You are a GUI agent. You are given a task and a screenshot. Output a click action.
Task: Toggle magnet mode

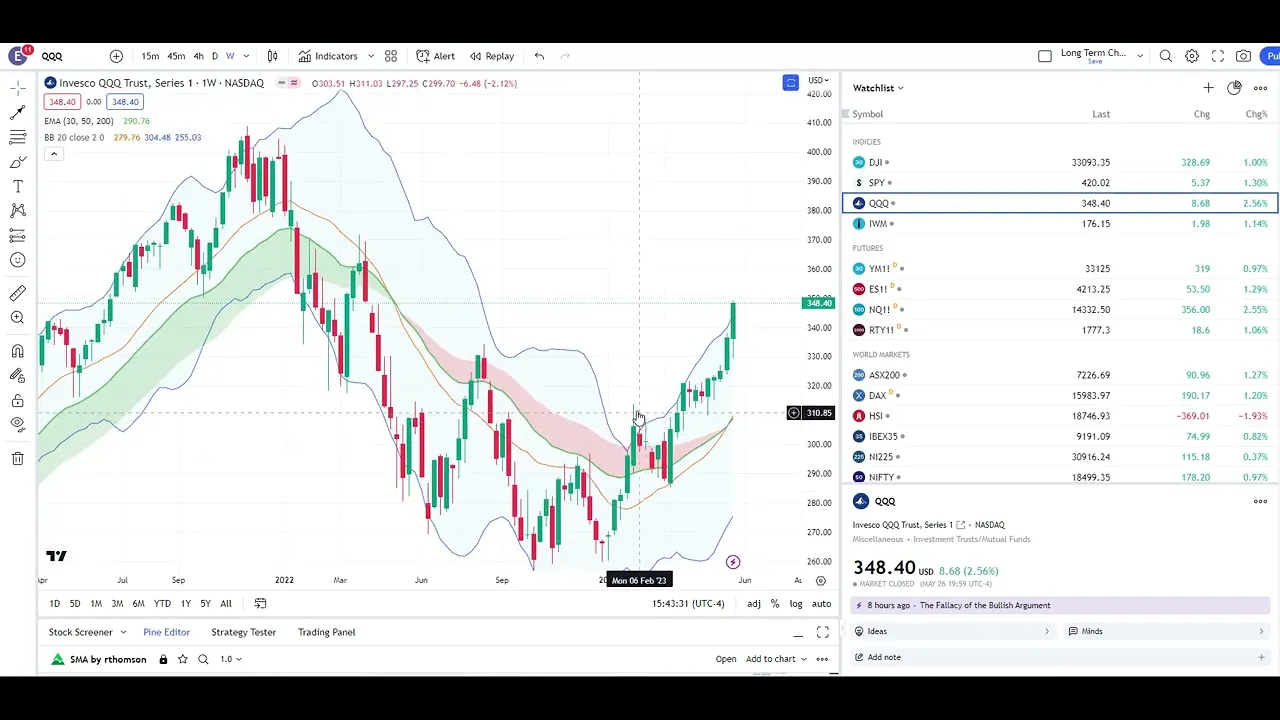click(17, 351)
